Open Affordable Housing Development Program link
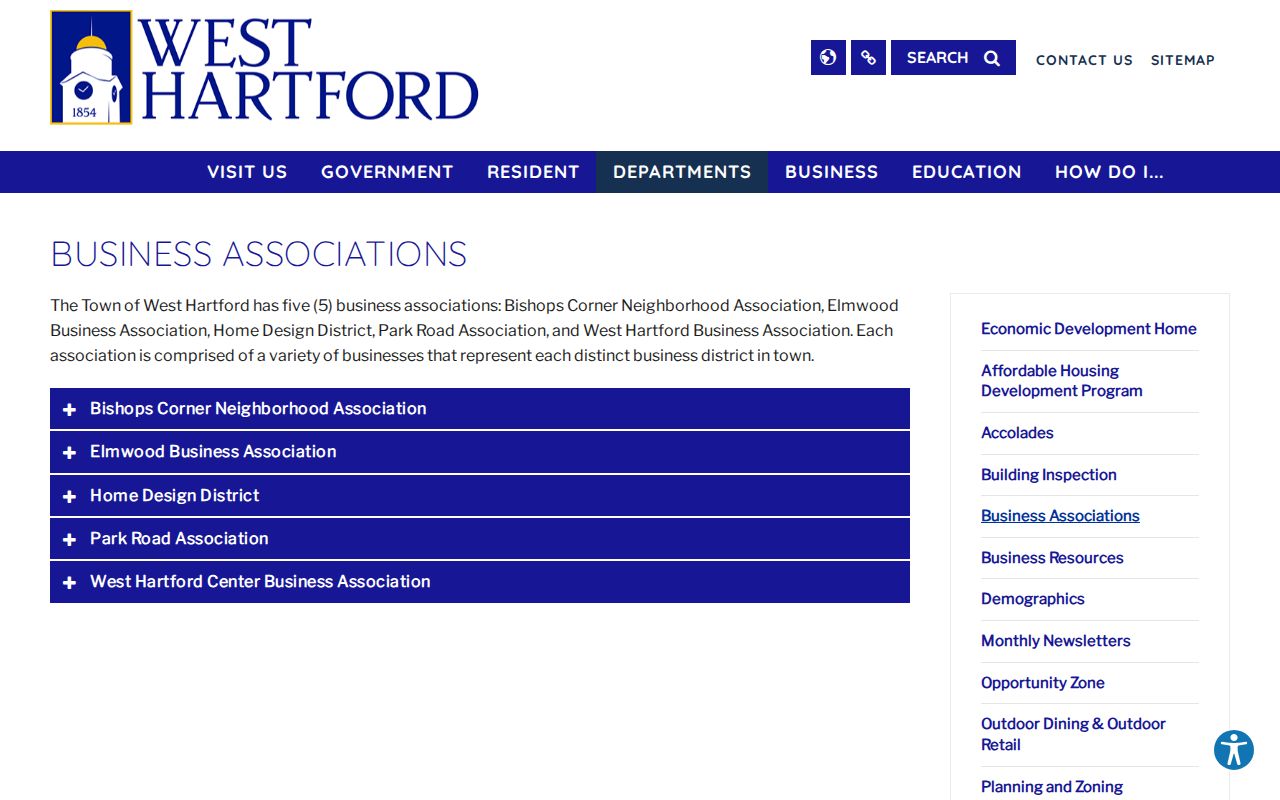The width and height of the screenshot is (1280, 800). pos(1061,381)
